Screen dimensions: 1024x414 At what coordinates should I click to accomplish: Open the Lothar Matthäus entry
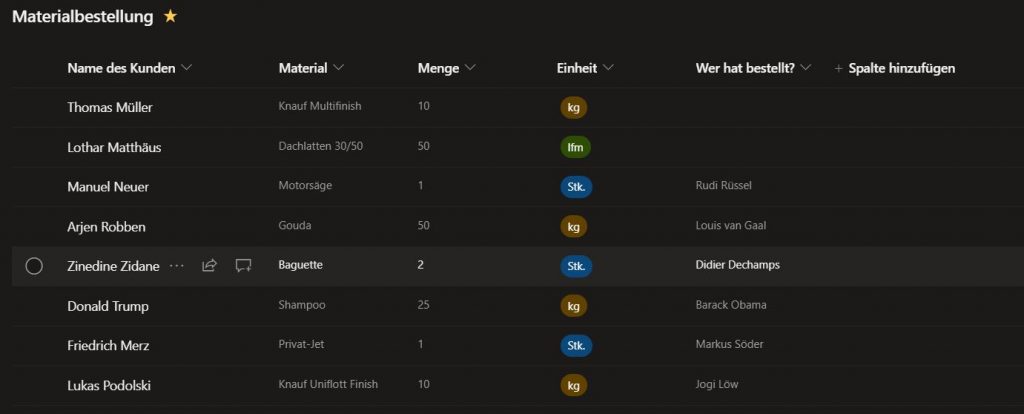coord(114,147)
